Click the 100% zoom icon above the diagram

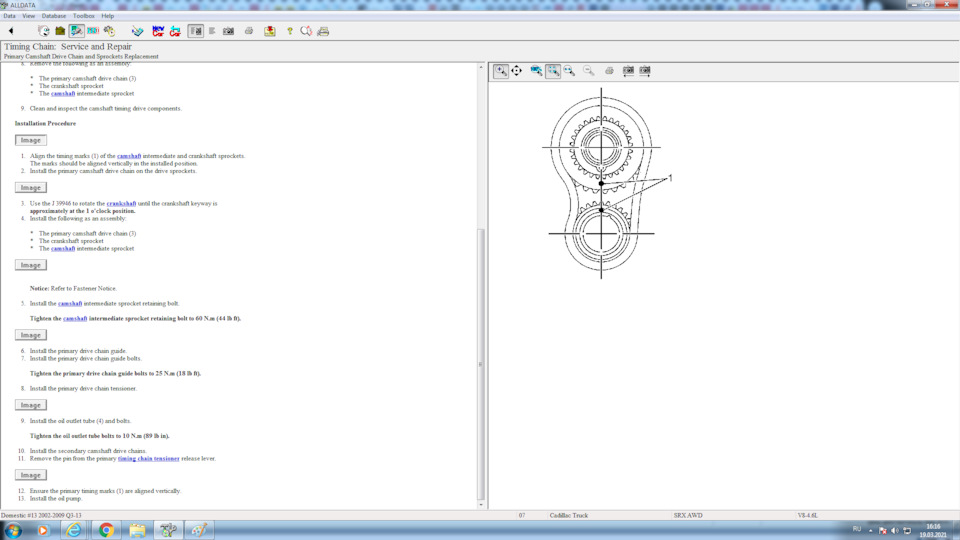point(537,71)
